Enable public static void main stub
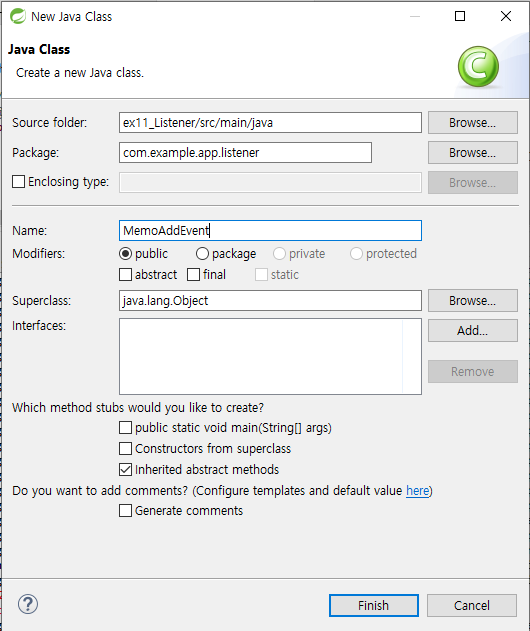 coord(126,427)
